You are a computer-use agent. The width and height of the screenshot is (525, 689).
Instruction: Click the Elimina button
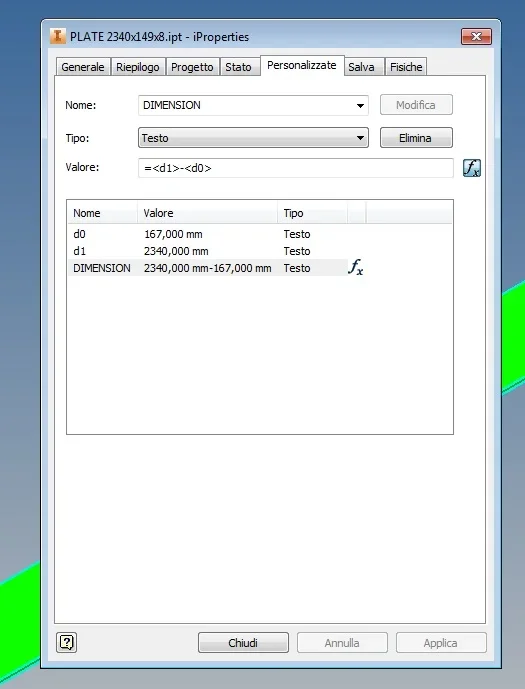[x=416, y=138]
